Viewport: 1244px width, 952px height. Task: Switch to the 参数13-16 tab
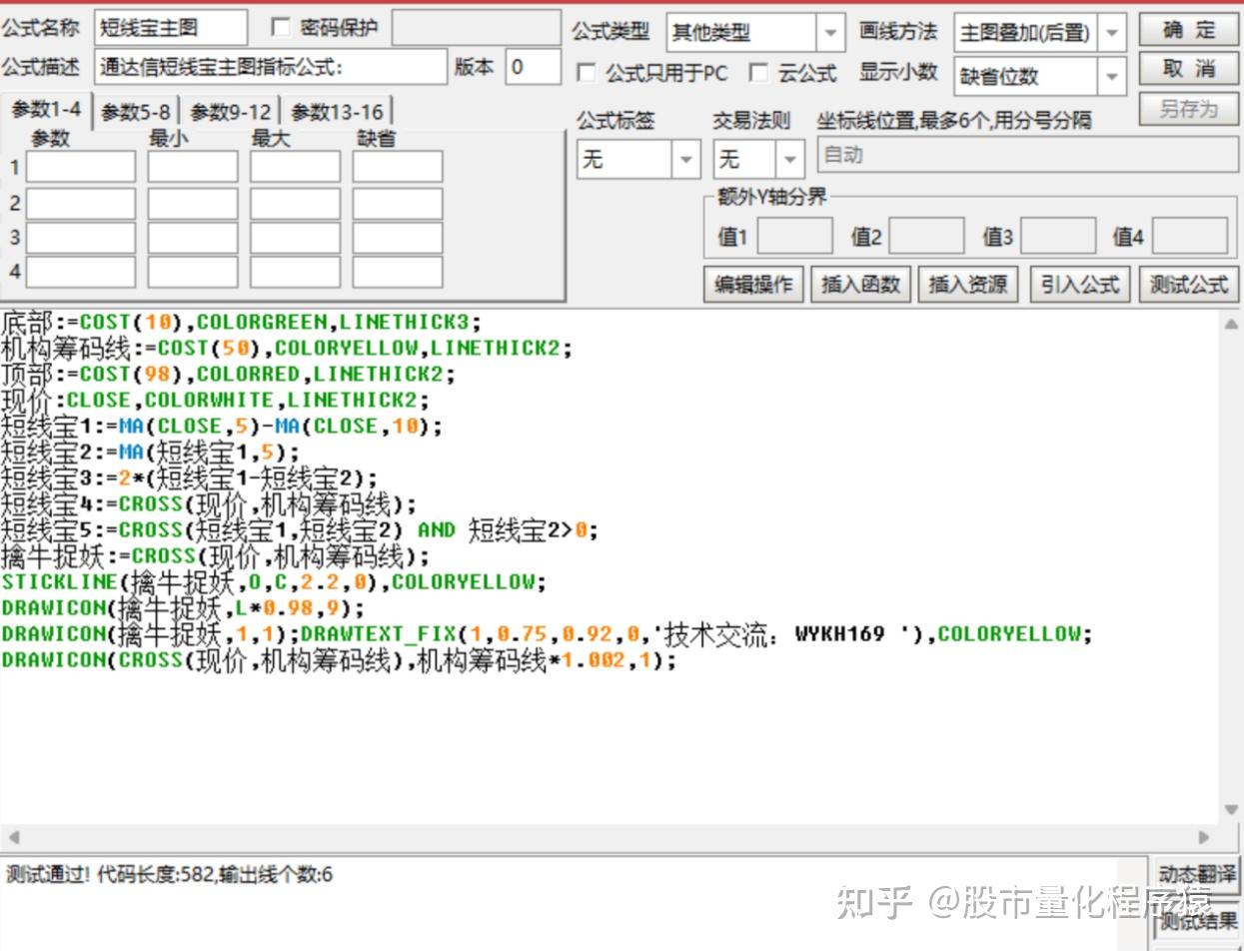click(x=337, y=112)
